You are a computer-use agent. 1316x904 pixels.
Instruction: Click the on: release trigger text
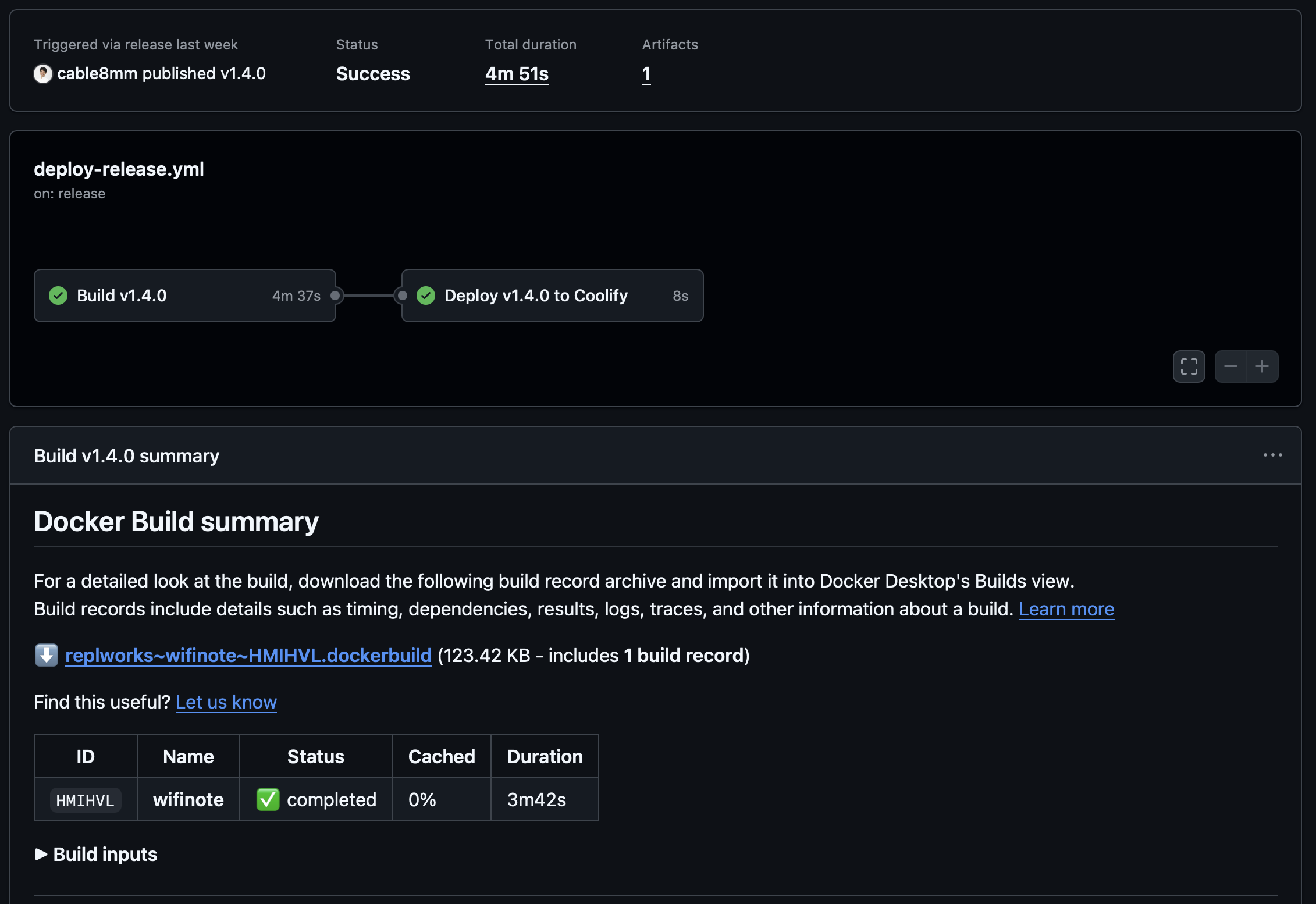coord(70,194)
